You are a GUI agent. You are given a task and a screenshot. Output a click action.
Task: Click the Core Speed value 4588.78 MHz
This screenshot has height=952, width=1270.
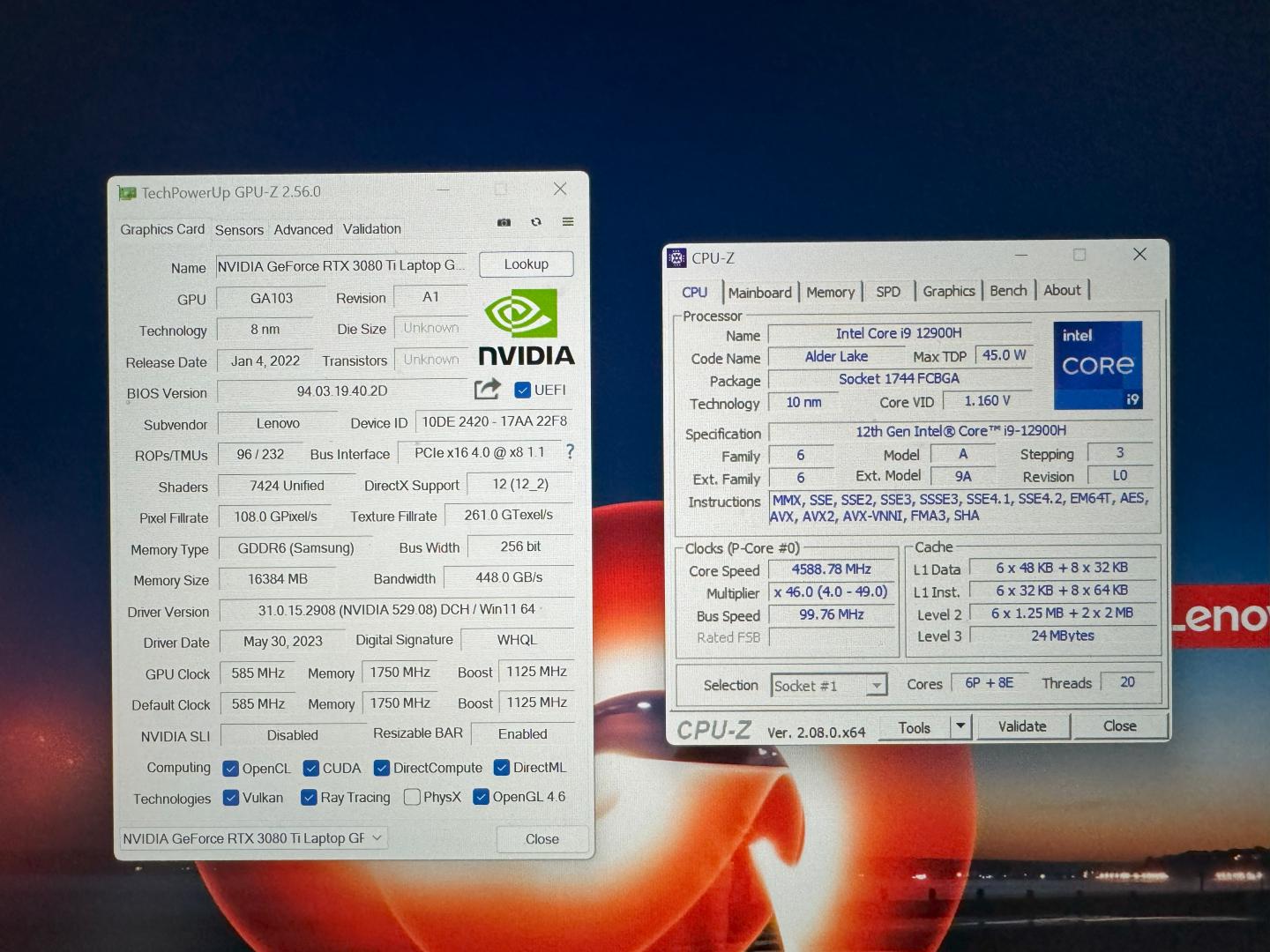831,569
